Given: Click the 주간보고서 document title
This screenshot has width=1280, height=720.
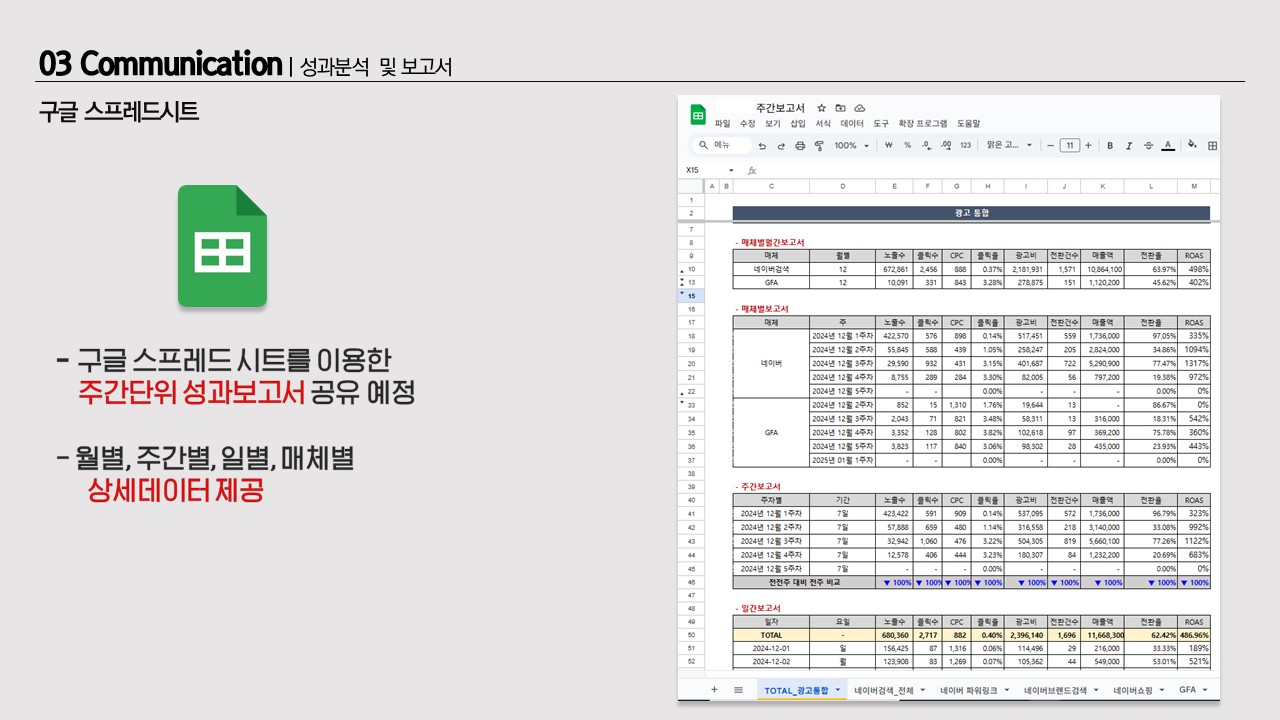Looking at the screenshot, I should (781, 108).
